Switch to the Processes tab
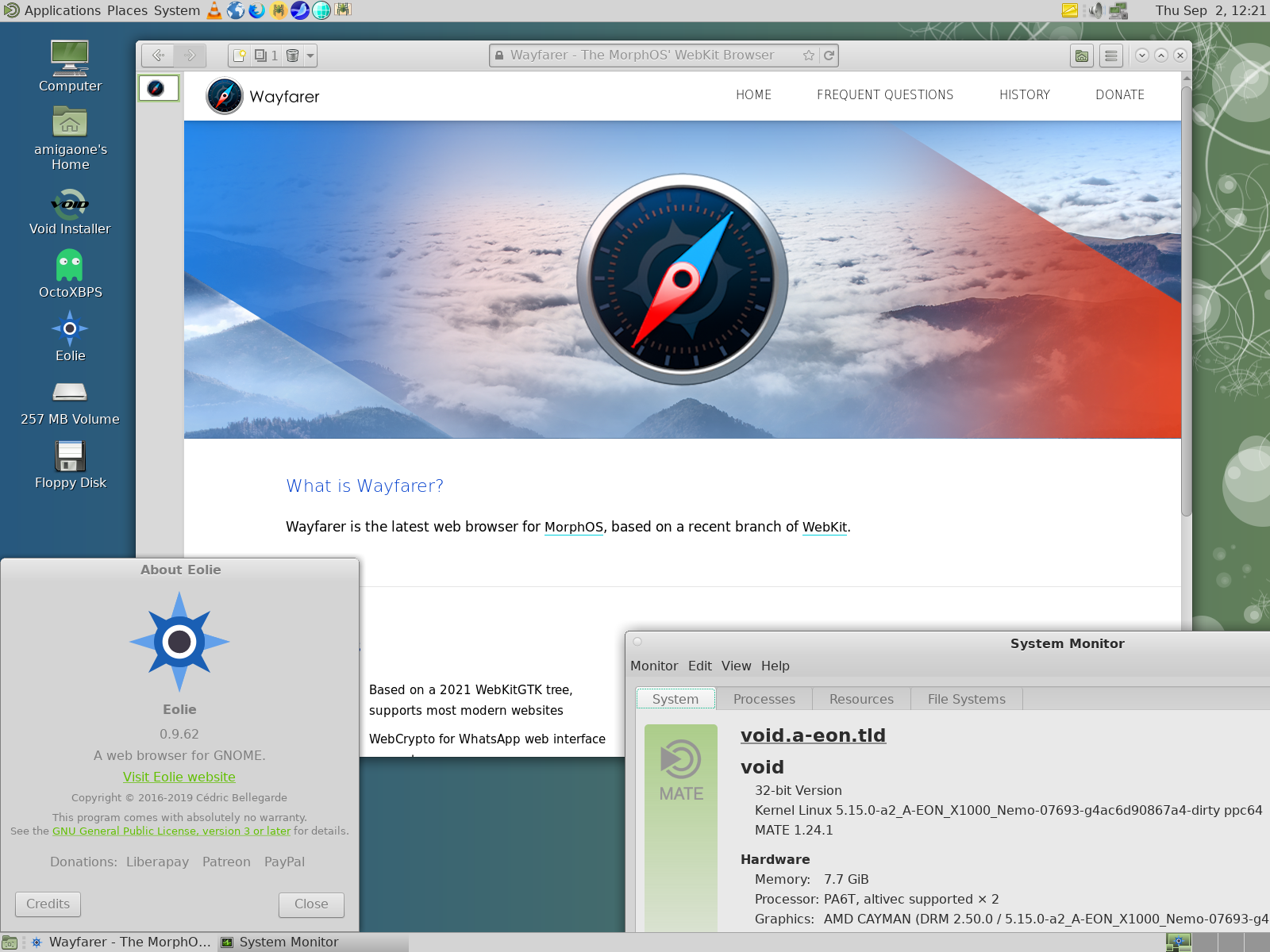 (x=764, y=699)
